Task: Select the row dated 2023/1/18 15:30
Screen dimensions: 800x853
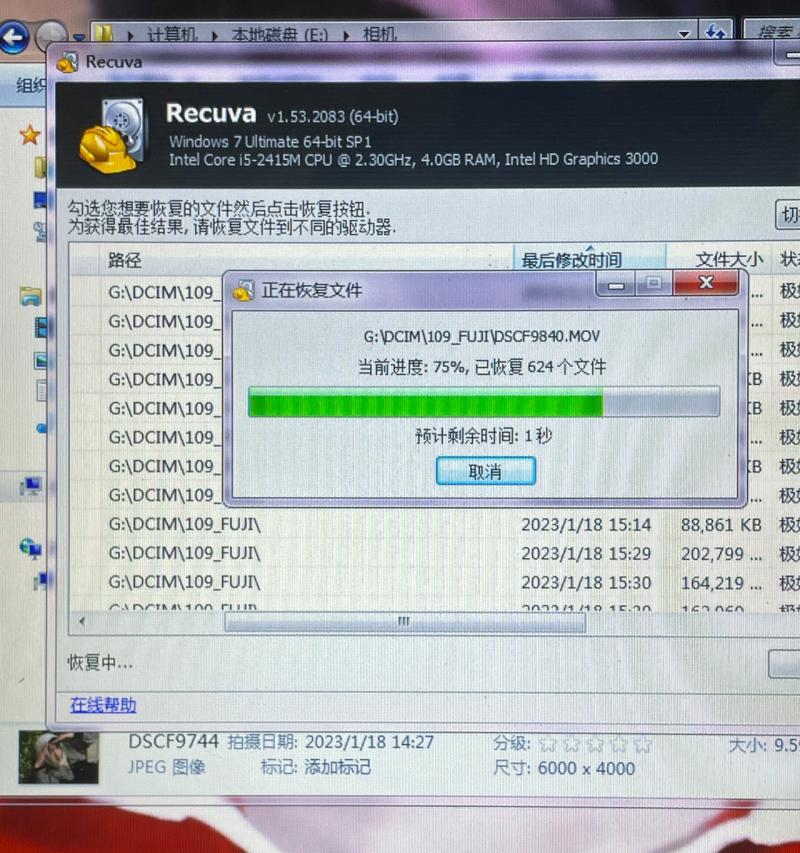Action: coord(432,583)
